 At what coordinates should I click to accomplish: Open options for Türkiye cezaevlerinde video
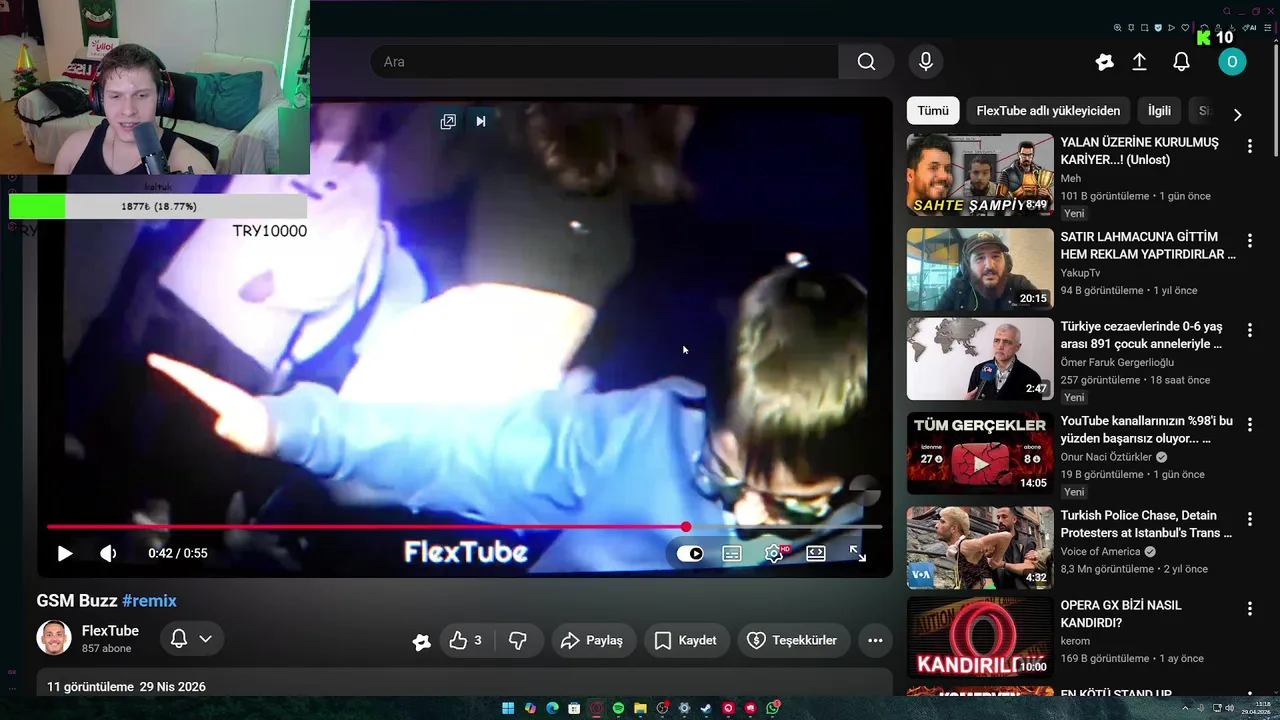pos(1249,331)
